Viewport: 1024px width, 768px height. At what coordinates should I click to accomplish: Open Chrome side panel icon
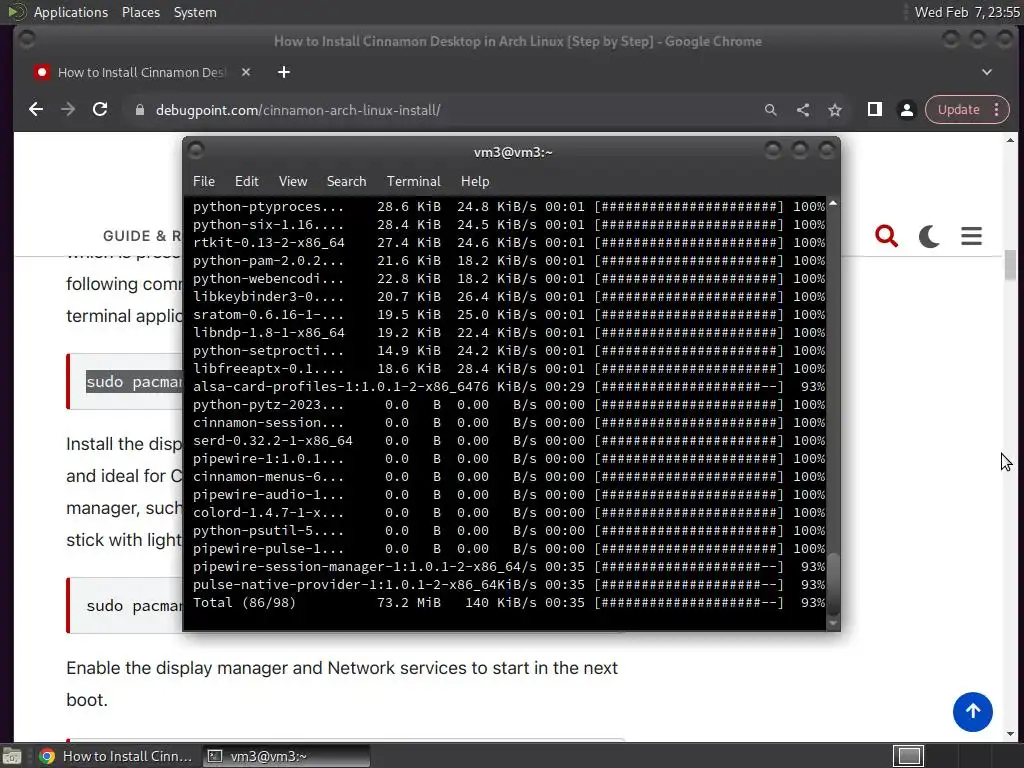[x=874, y=110]
